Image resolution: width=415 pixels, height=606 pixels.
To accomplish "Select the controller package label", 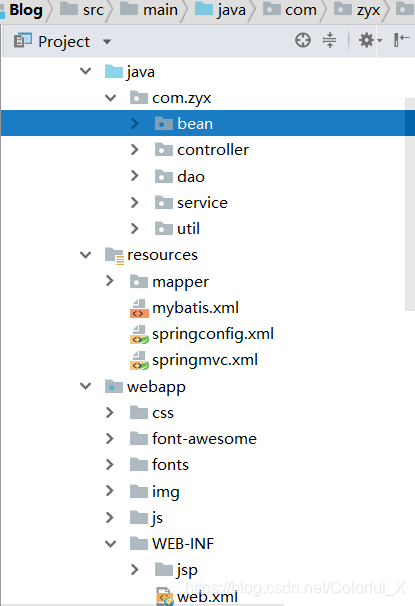I will pyautogui.click(x=213, y=150).
